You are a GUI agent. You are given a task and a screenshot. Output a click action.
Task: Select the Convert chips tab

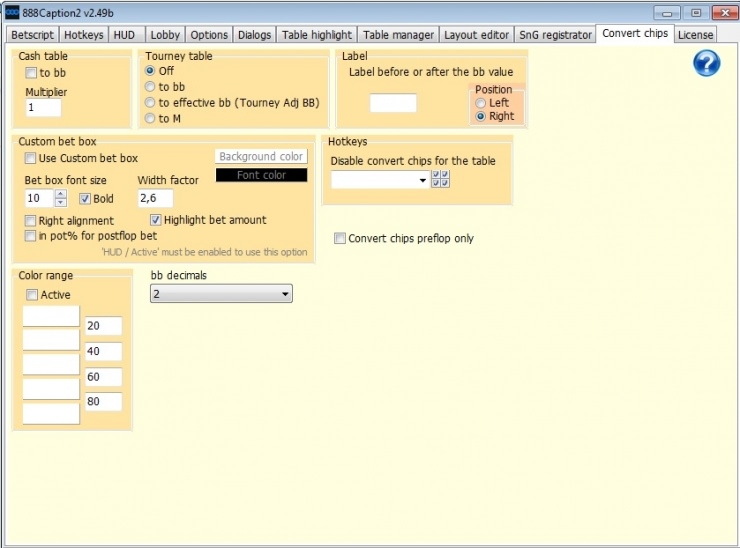coord(635,34)
